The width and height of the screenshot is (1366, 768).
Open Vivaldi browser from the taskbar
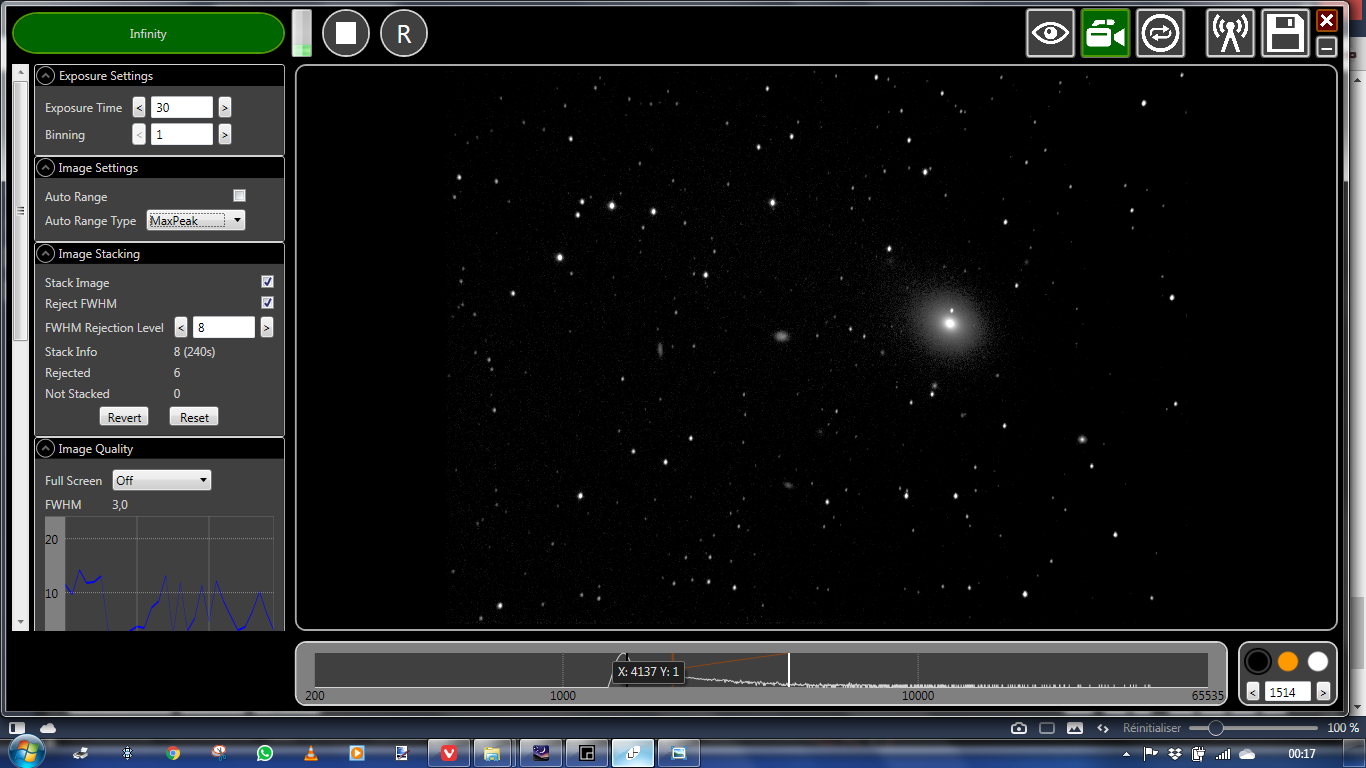[x=450, y=753]
